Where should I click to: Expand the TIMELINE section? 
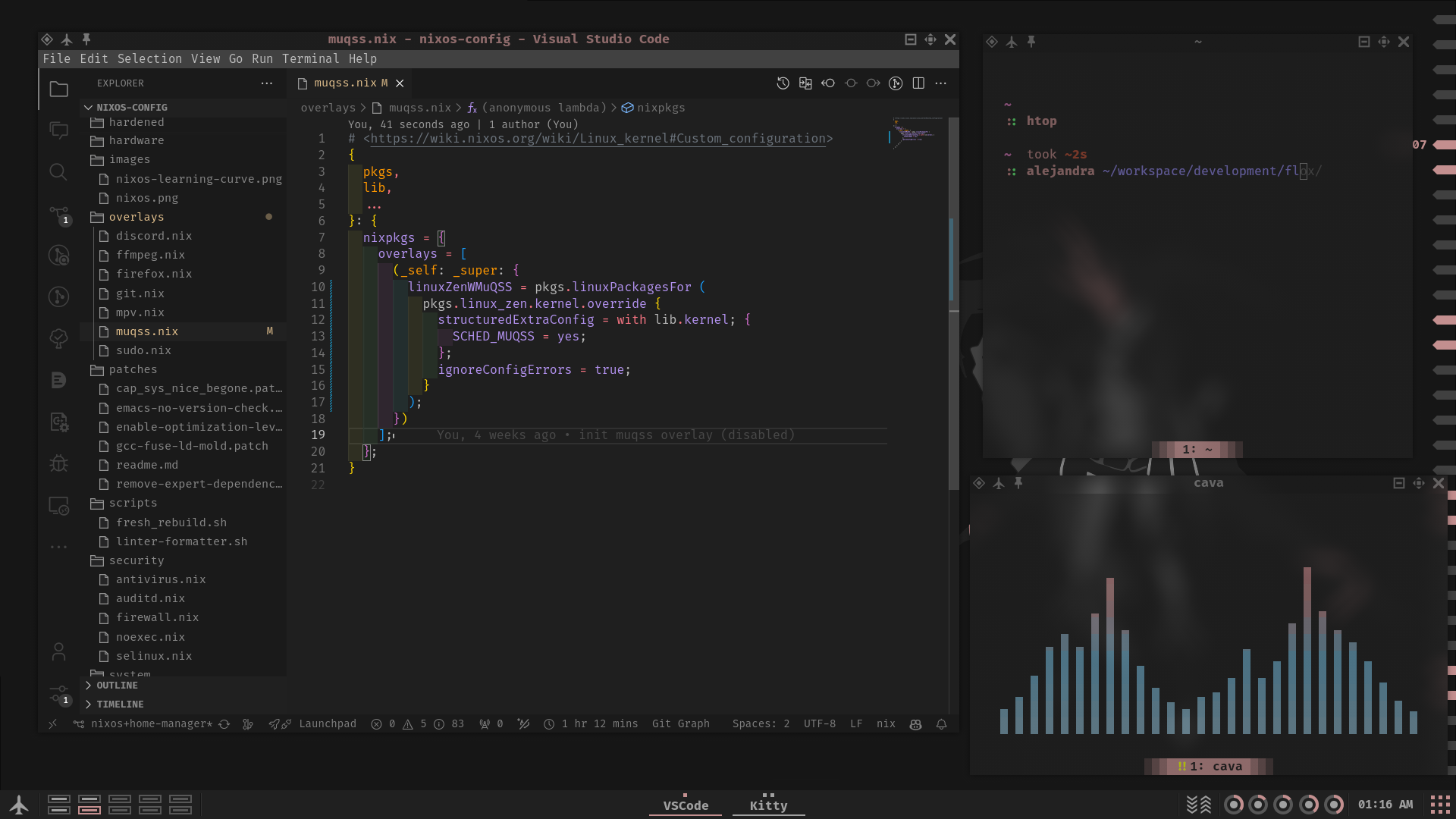tap(184, 704)
